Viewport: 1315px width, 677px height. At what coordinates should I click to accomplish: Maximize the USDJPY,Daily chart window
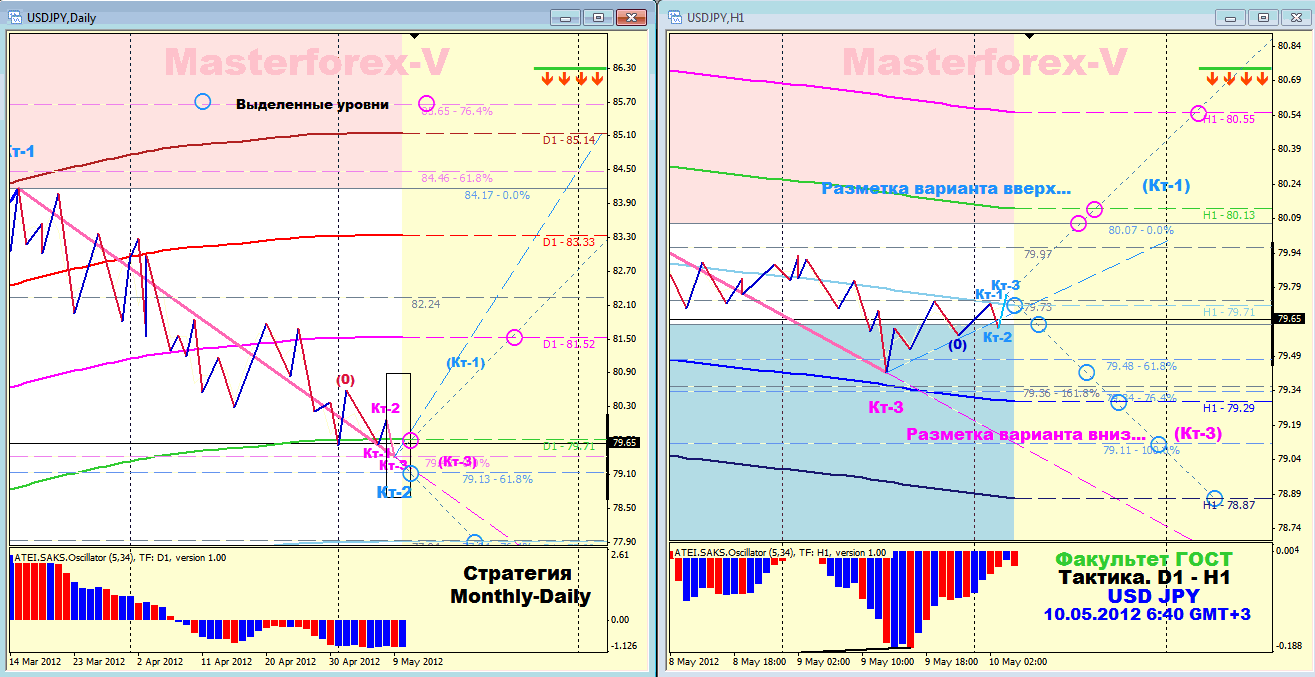click(598, 17)
